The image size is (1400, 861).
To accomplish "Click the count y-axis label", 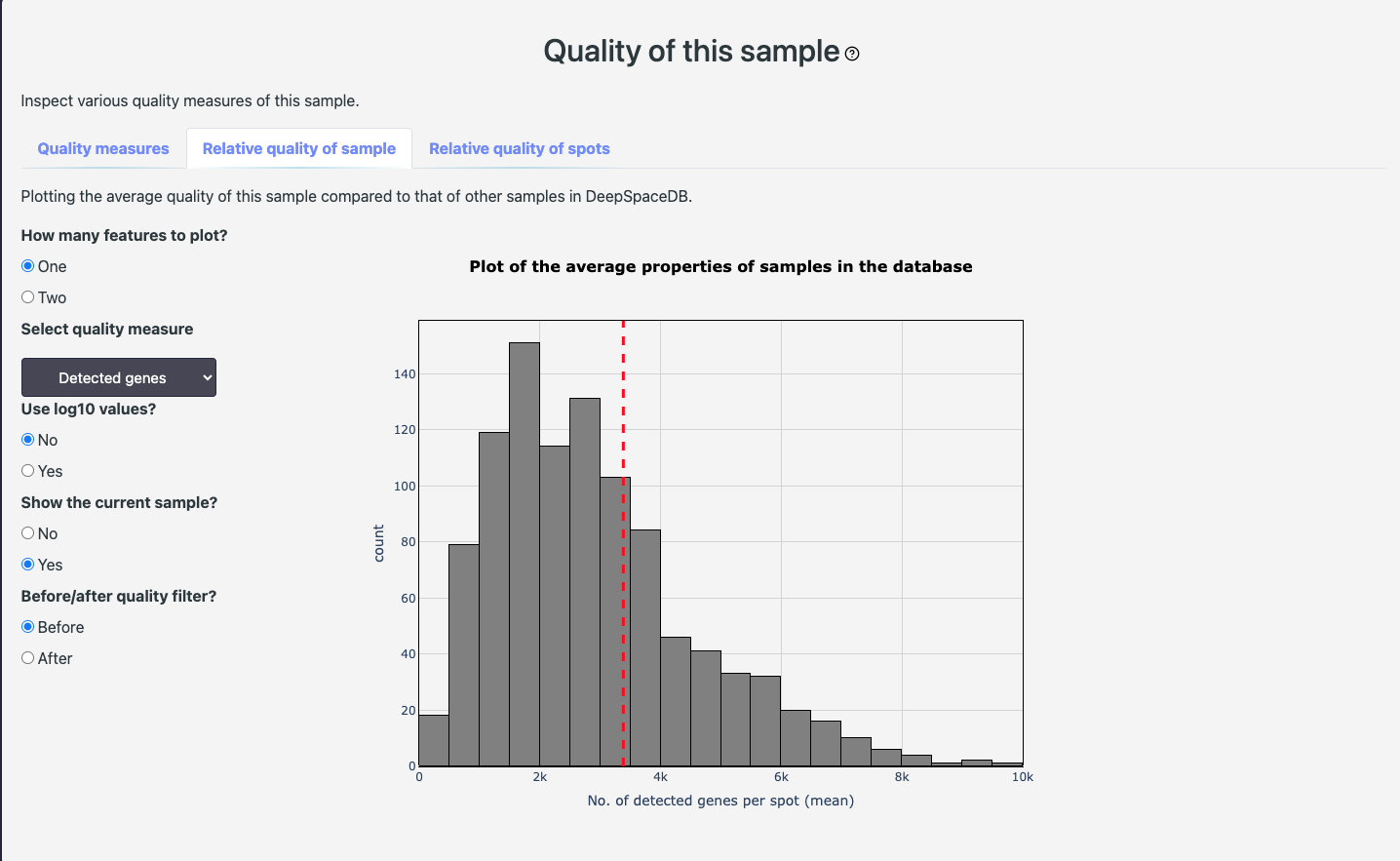I will (x=379, y=543).
